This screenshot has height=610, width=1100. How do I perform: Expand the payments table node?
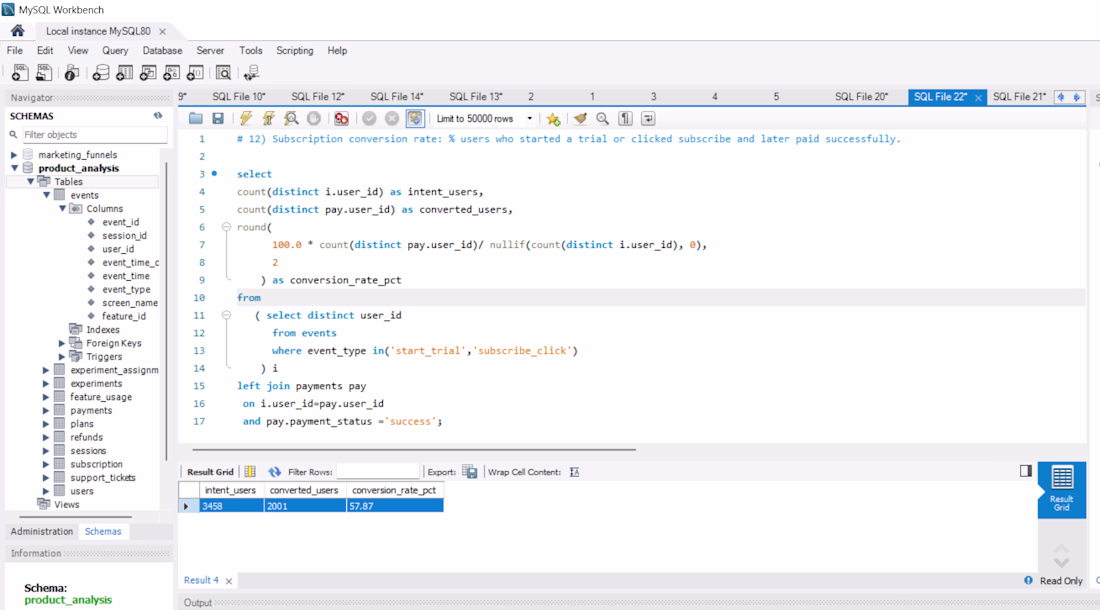coord(46,411)
